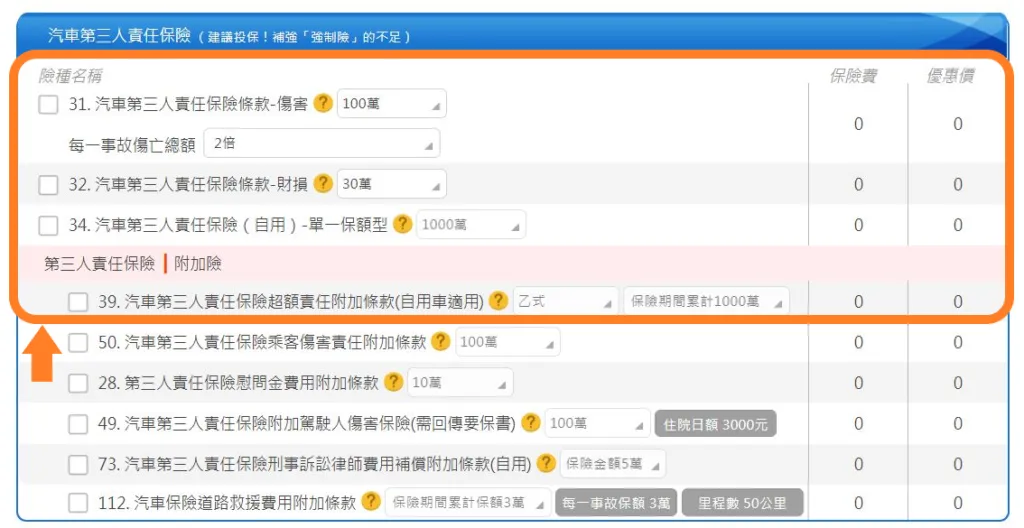Check the 112 道路救援費用附加條款 box

pyautogui.click(x=78, y=503)
